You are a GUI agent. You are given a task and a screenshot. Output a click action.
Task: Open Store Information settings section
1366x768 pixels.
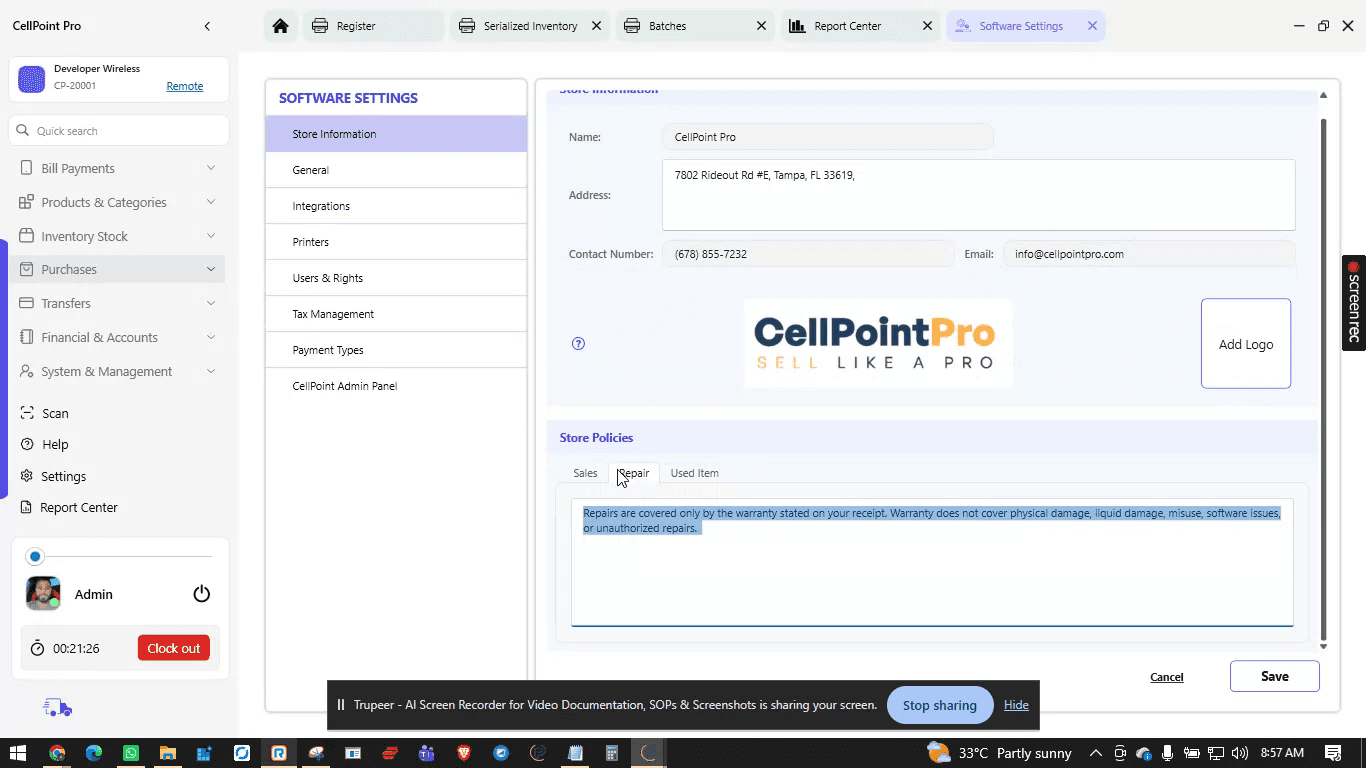(x=396, y=134)
